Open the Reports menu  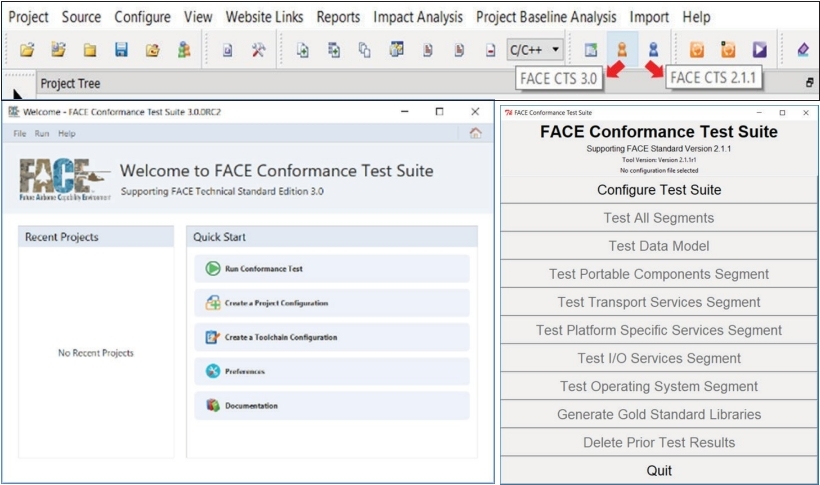[338, 17]
